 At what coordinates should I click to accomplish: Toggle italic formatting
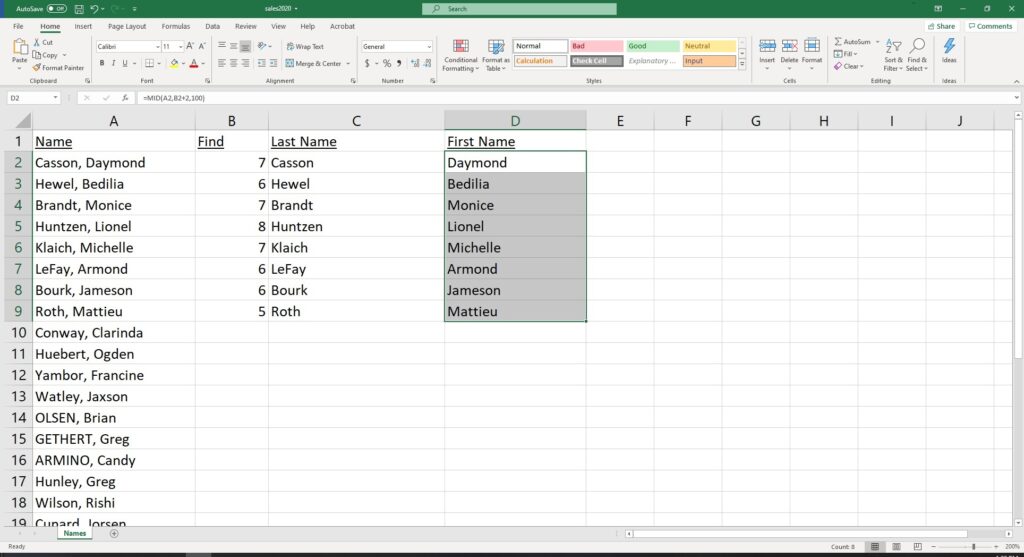coord(113,64)
